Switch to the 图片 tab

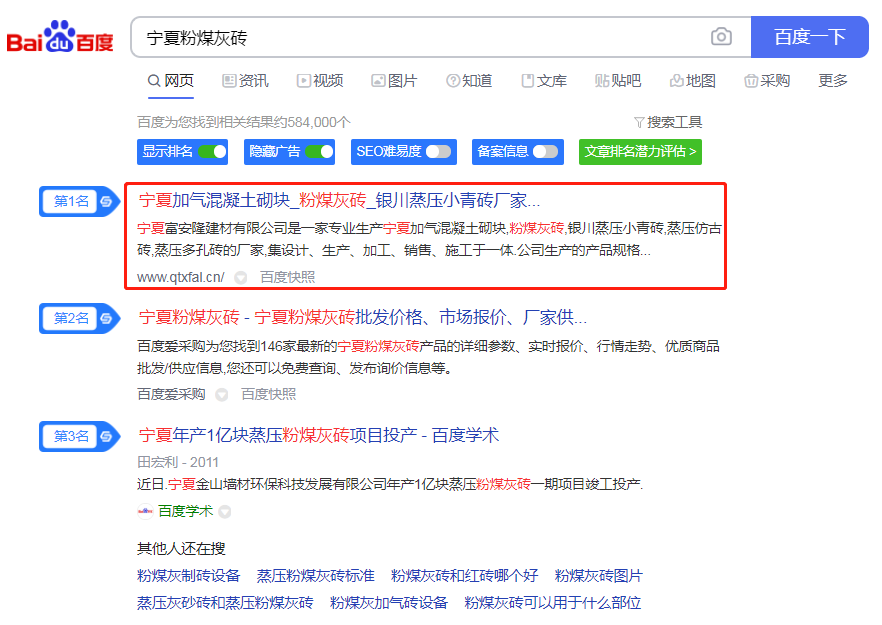(394, 81)
